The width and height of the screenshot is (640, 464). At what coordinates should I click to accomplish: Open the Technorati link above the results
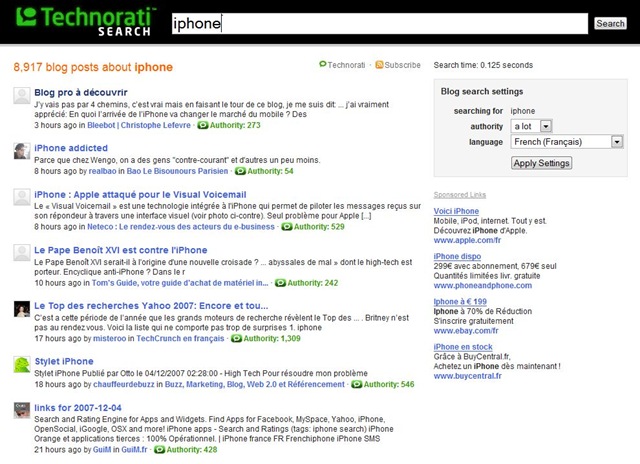[346, 65]
